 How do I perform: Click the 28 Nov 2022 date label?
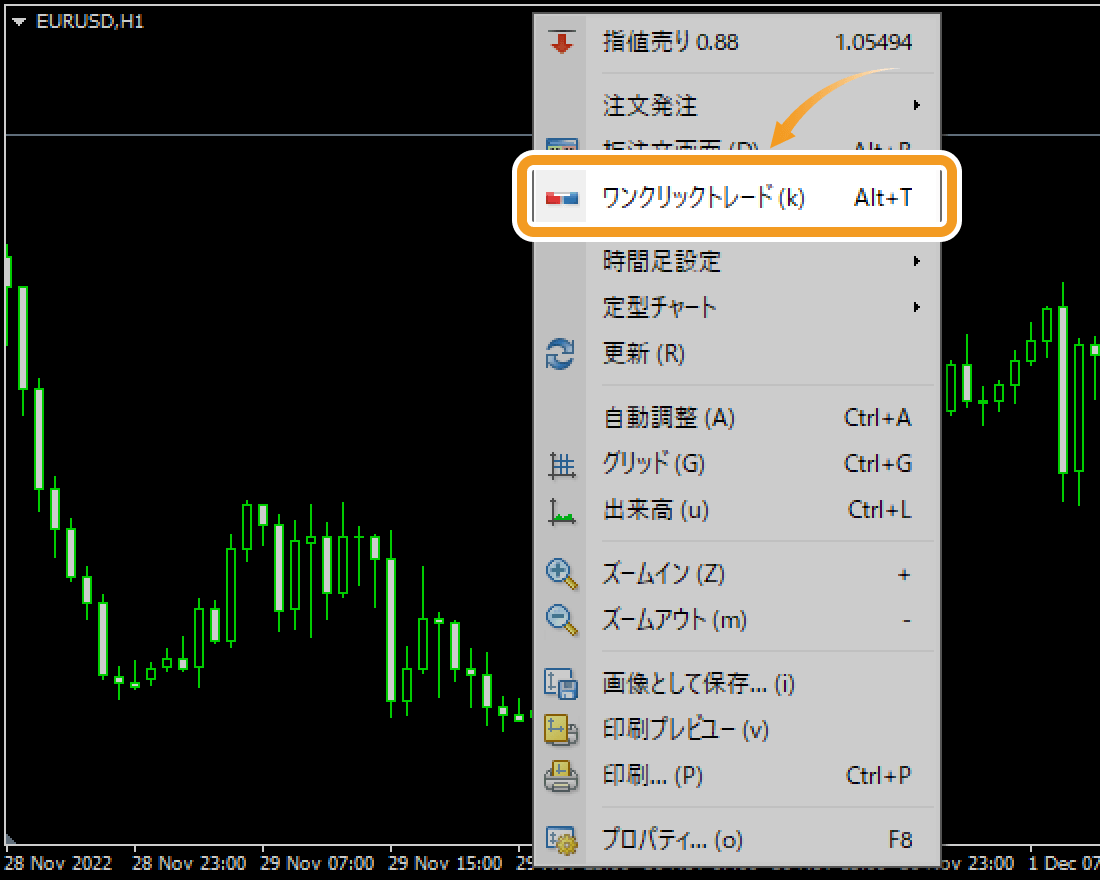58,862
